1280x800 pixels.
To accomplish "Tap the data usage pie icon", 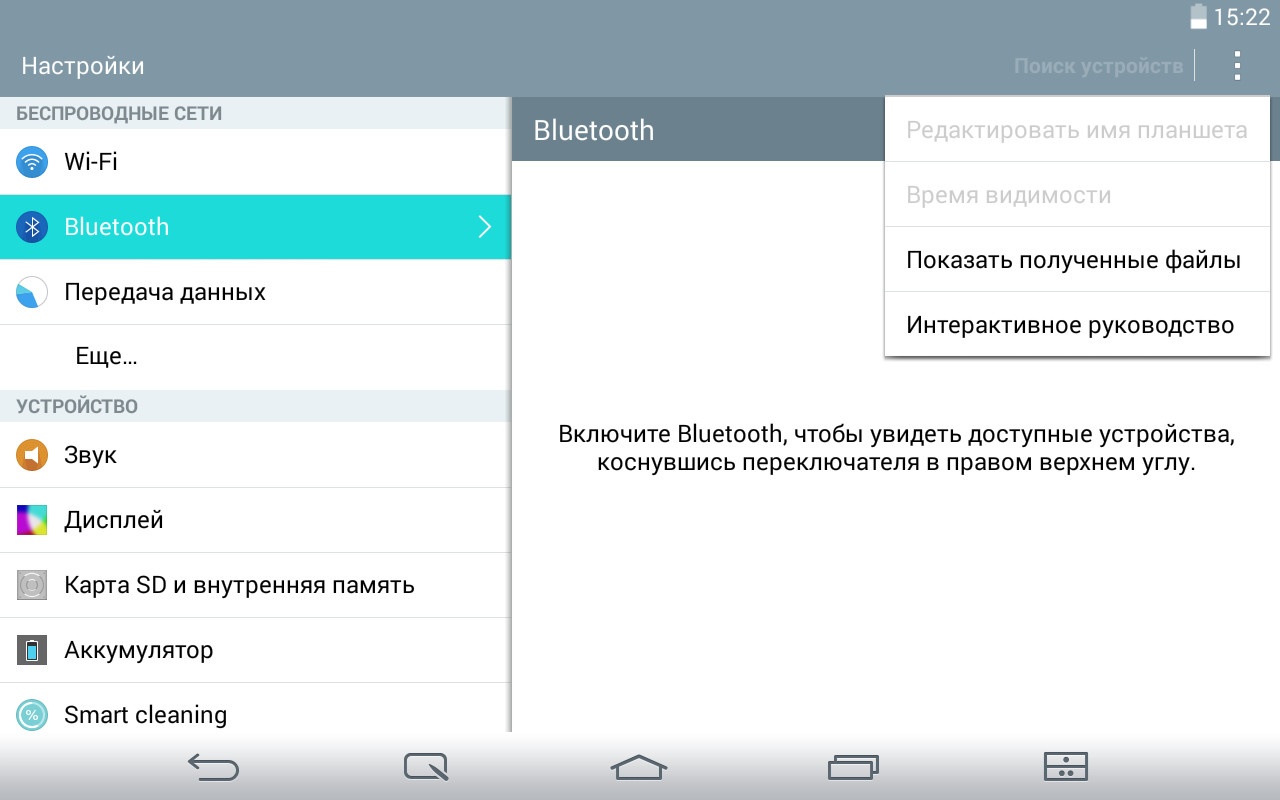I will pos(32,292).
